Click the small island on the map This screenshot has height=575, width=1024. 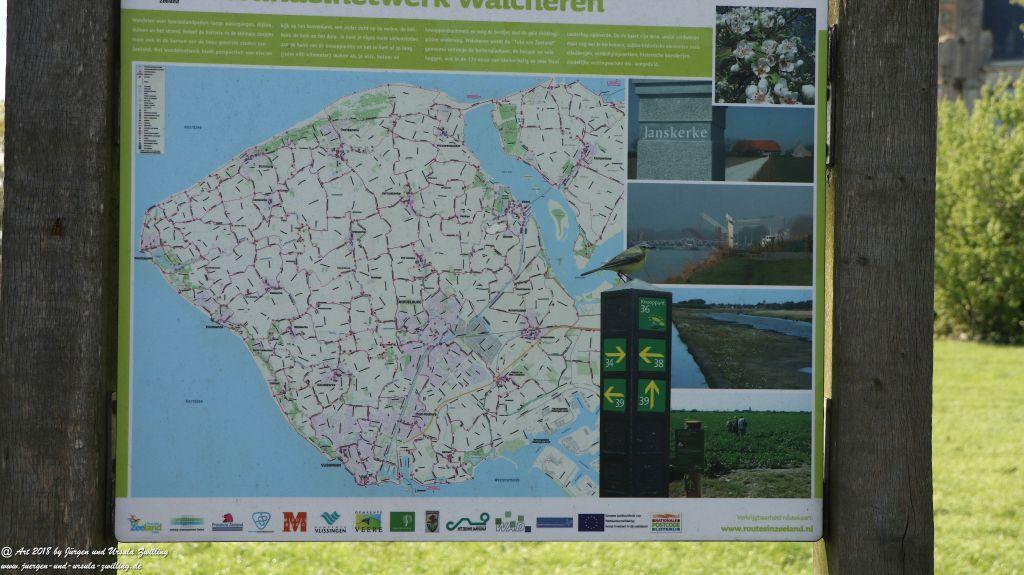tap(558, 219)
